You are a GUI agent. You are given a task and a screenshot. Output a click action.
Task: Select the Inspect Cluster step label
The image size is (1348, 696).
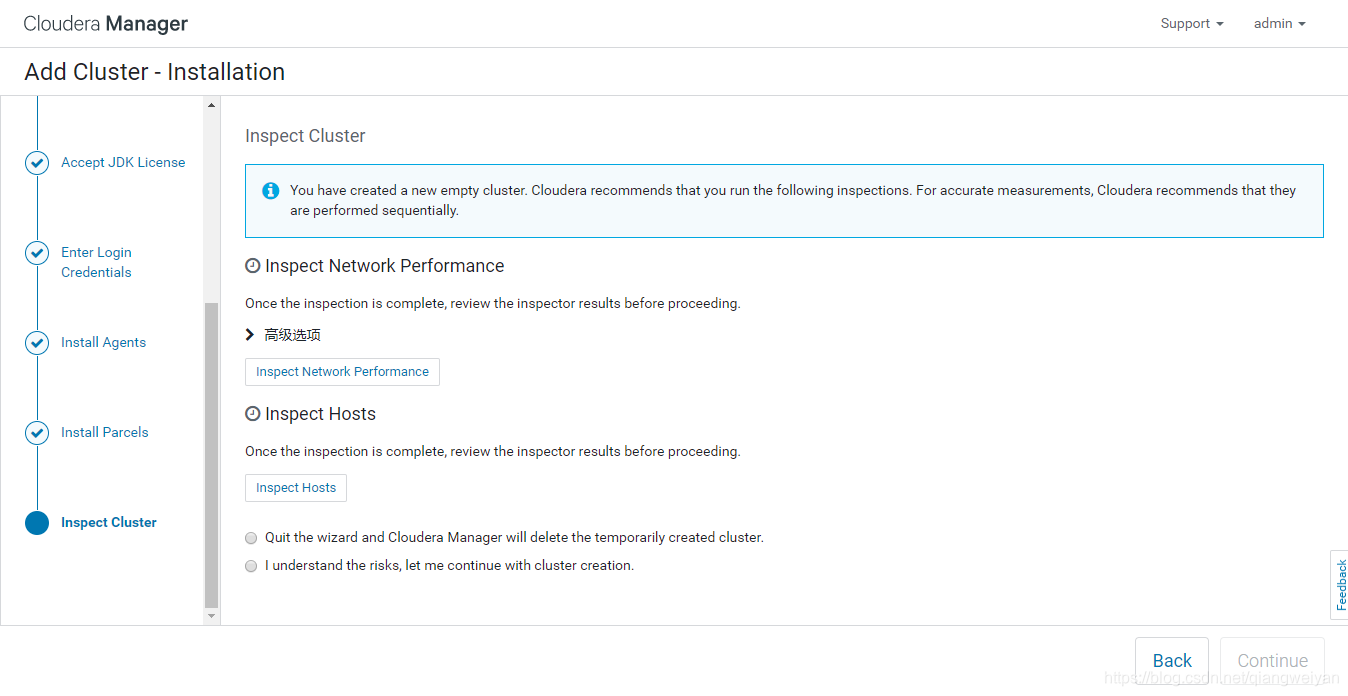pyautogui.click(x=109, y=522)
